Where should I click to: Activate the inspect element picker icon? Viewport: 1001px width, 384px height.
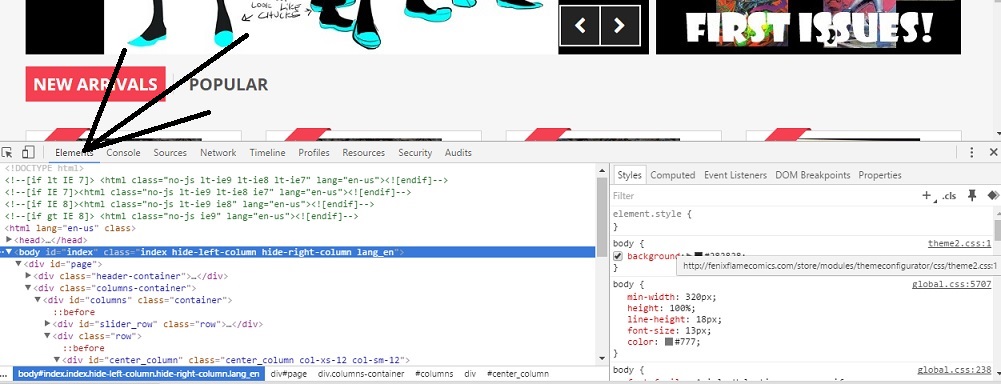[7, 152]
